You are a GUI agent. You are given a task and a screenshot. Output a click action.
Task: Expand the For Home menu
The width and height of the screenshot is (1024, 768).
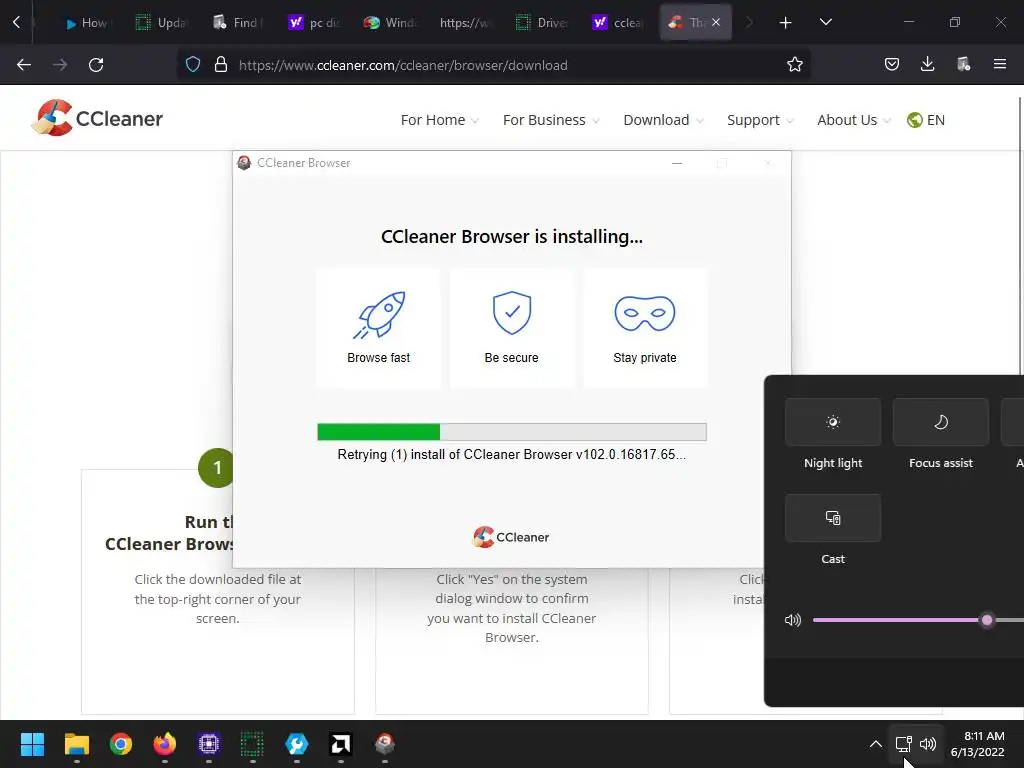[440, 120]
